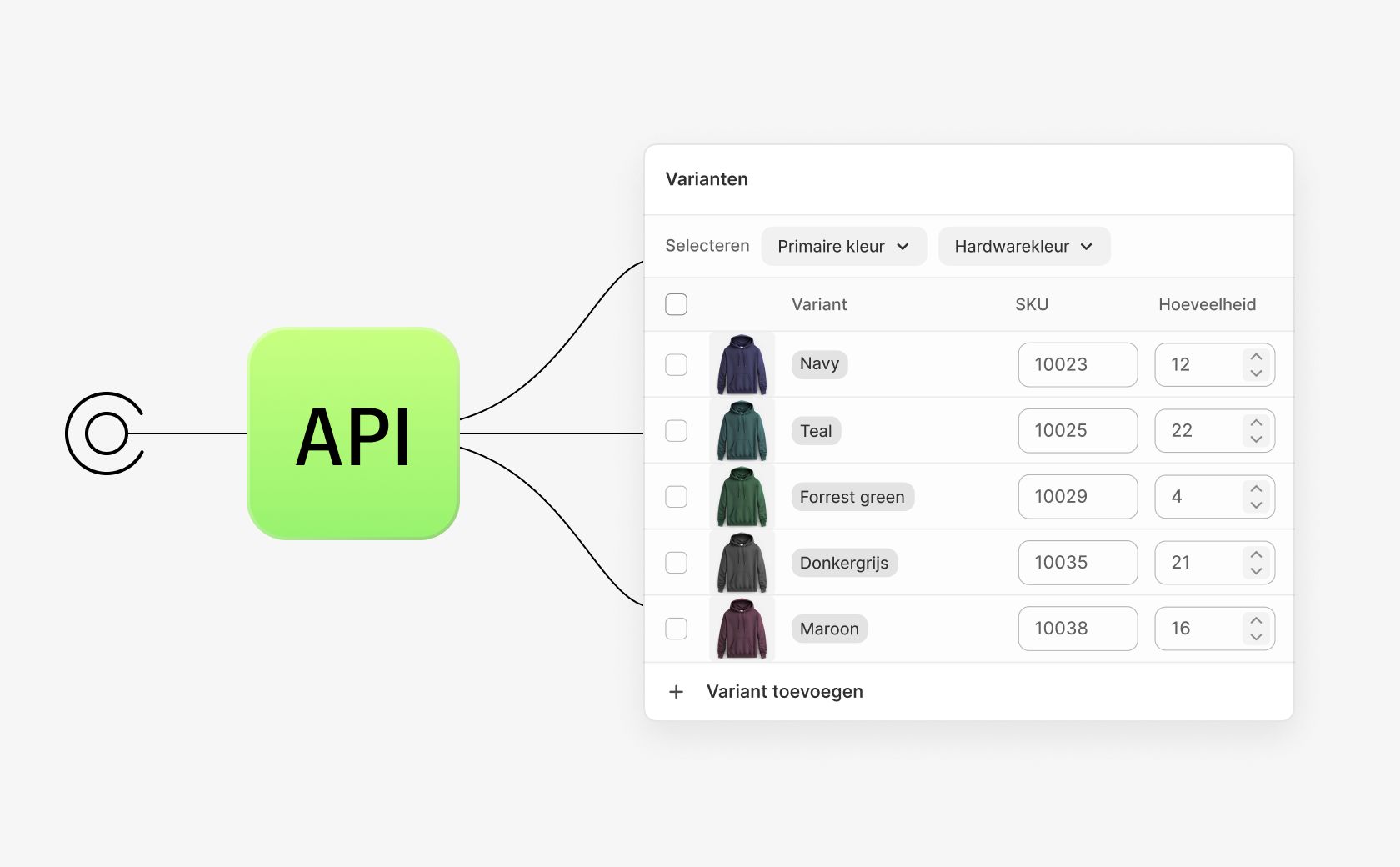Click the green API block icon
The height and width of the screenshot is (867, 1400).
[353, 433]
